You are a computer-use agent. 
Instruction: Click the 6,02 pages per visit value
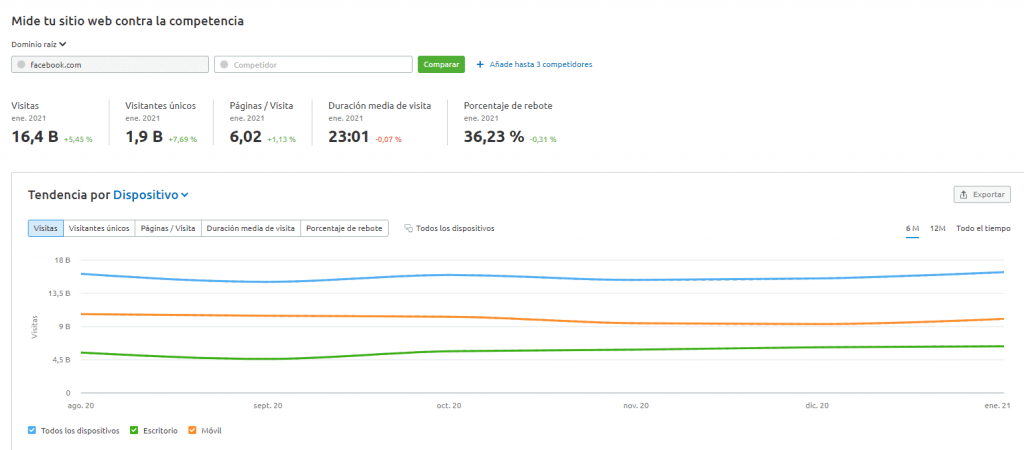(246, 137)
